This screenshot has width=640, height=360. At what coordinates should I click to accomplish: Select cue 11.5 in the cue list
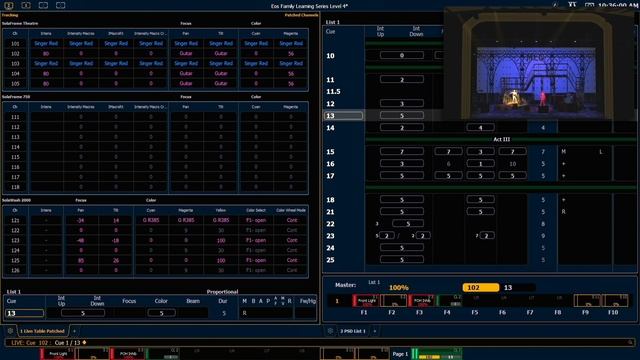(x=333, y=91)
